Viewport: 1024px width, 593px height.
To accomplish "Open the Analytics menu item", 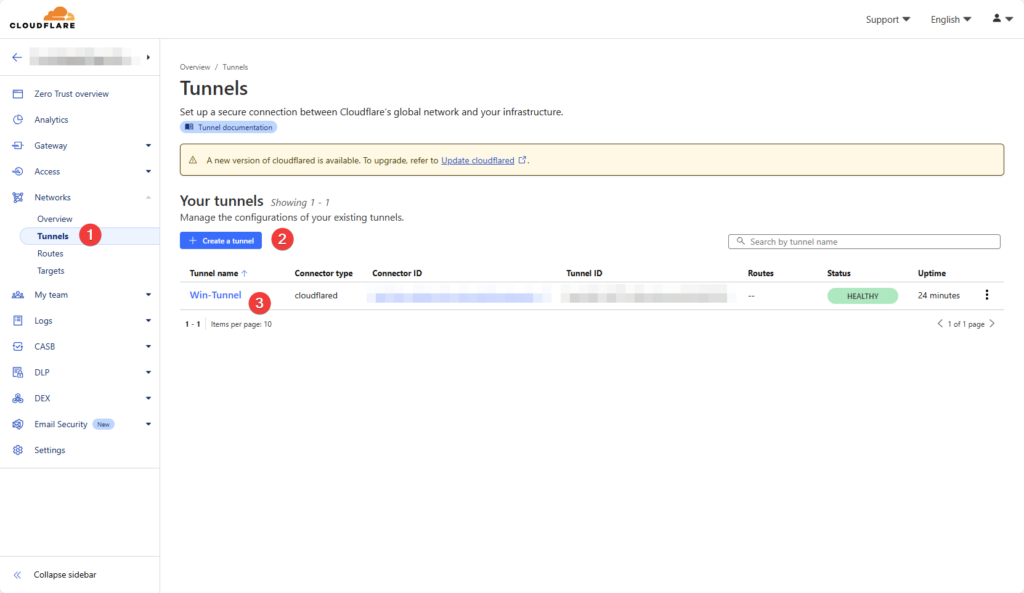I will click(51, 120).
